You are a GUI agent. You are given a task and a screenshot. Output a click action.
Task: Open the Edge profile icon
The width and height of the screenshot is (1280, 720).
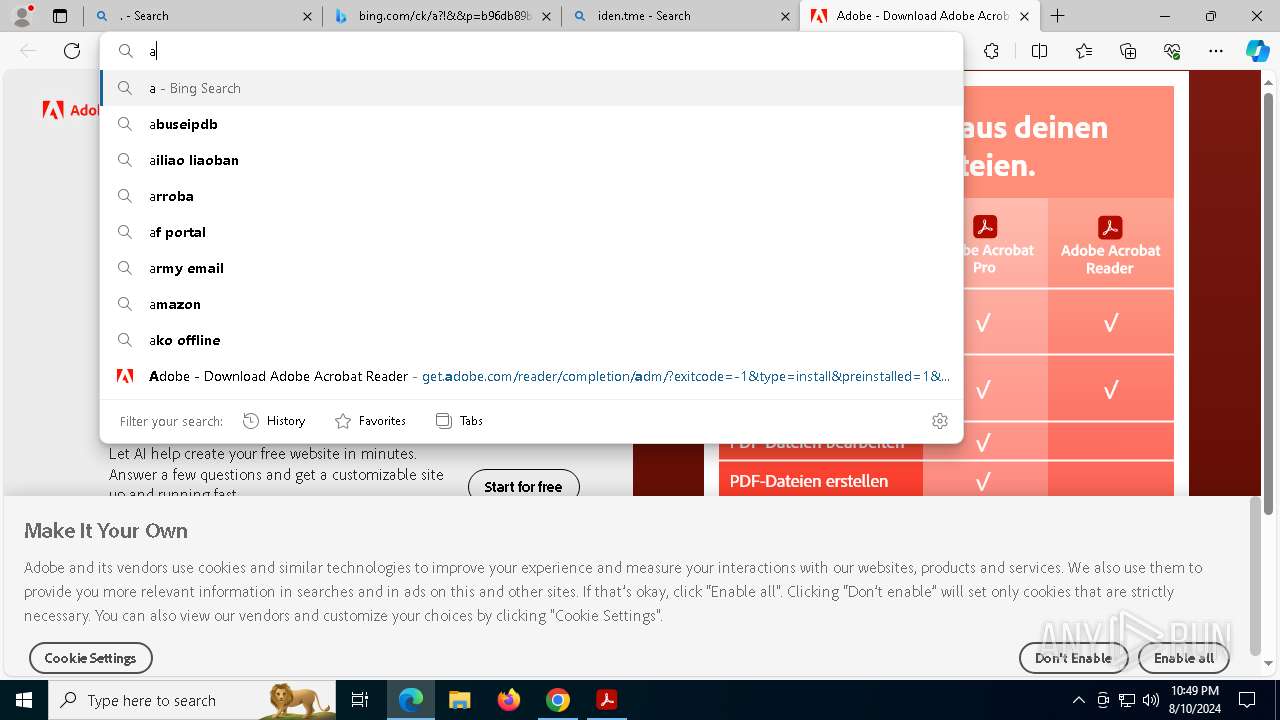tap(22, 16)
